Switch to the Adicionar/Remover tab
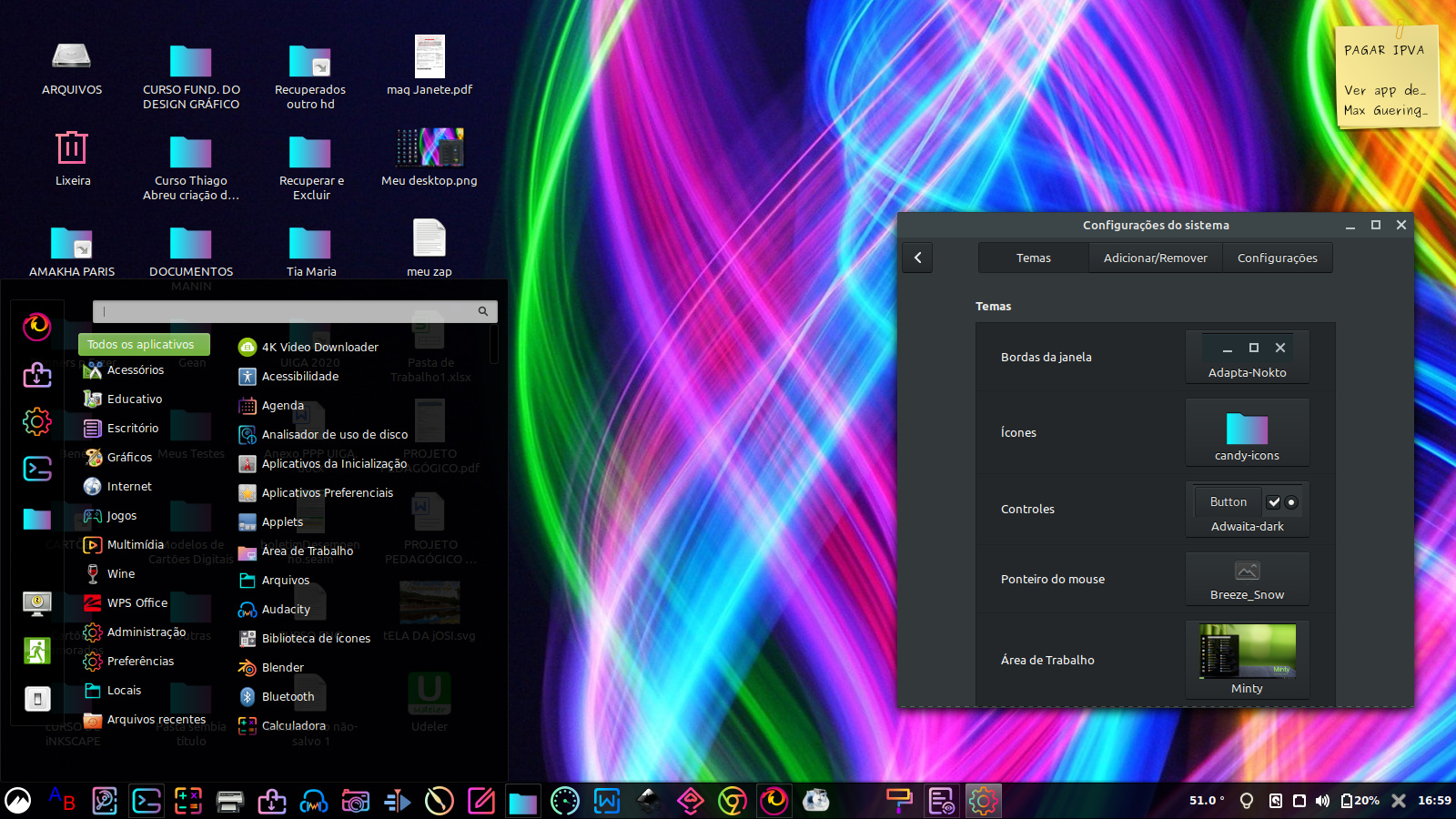 [x=1155, y=258]
